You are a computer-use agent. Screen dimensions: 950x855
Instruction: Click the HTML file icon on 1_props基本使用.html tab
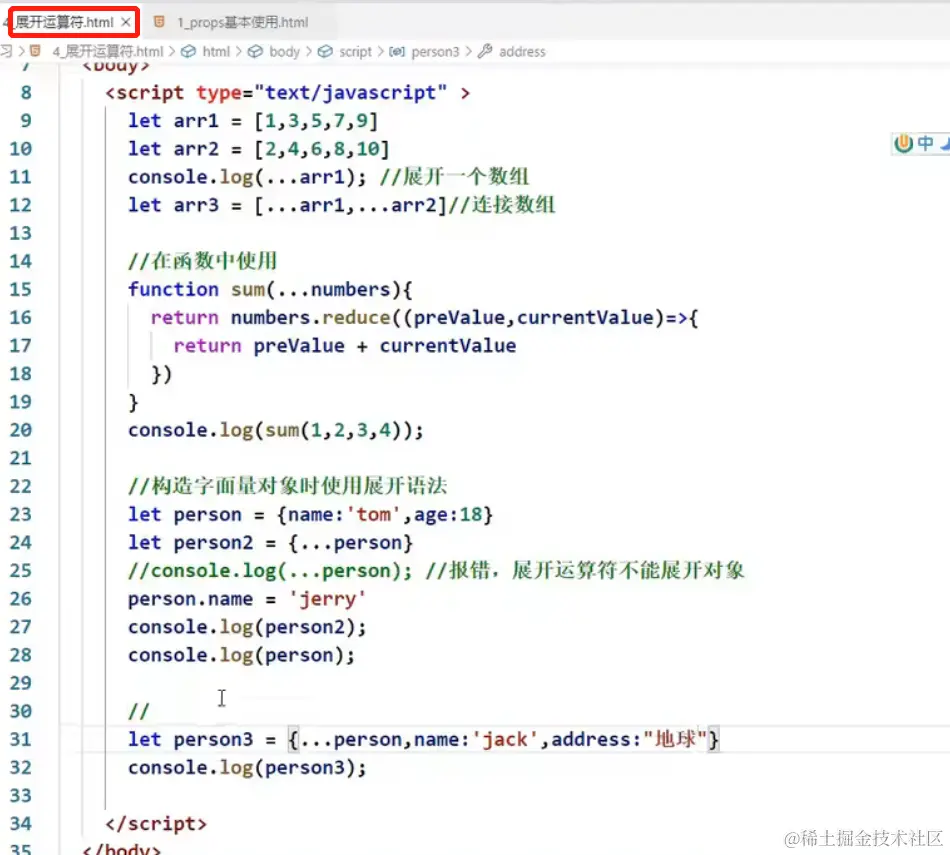point(159,22)
